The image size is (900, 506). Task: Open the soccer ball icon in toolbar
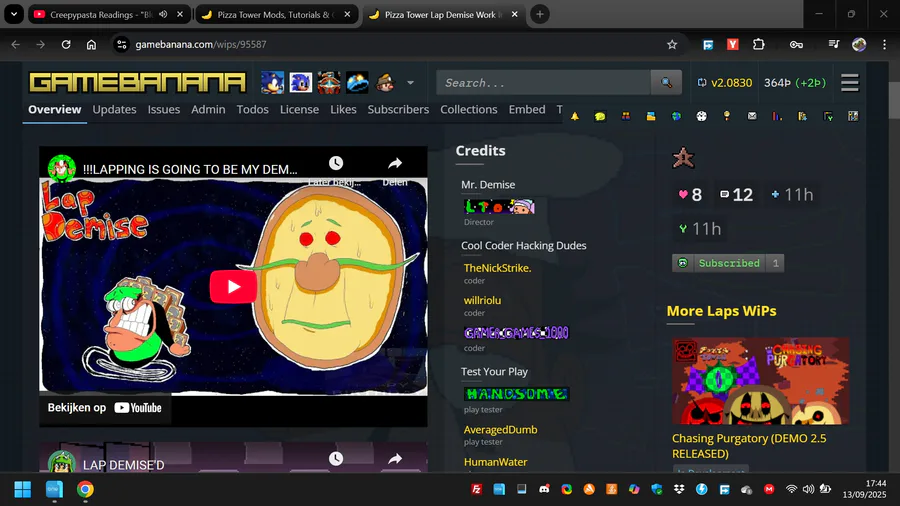click(x=701, y=116)
